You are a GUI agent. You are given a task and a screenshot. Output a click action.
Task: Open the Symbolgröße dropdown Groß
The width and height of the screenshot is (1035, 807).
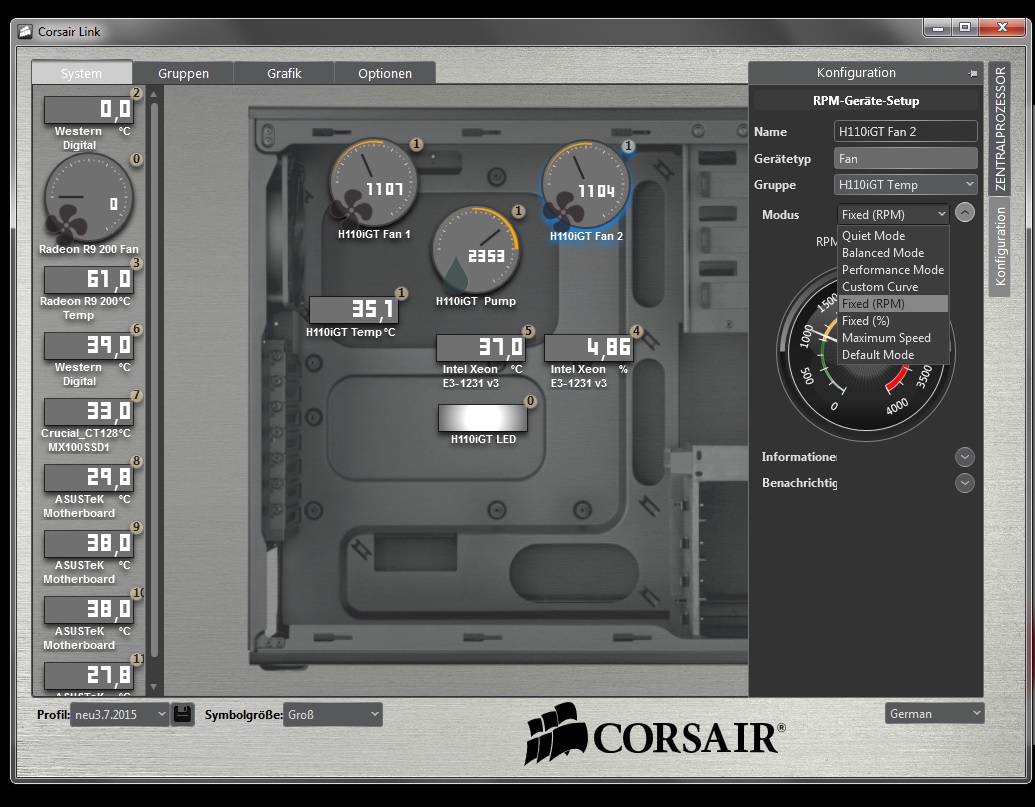(333, 714)
